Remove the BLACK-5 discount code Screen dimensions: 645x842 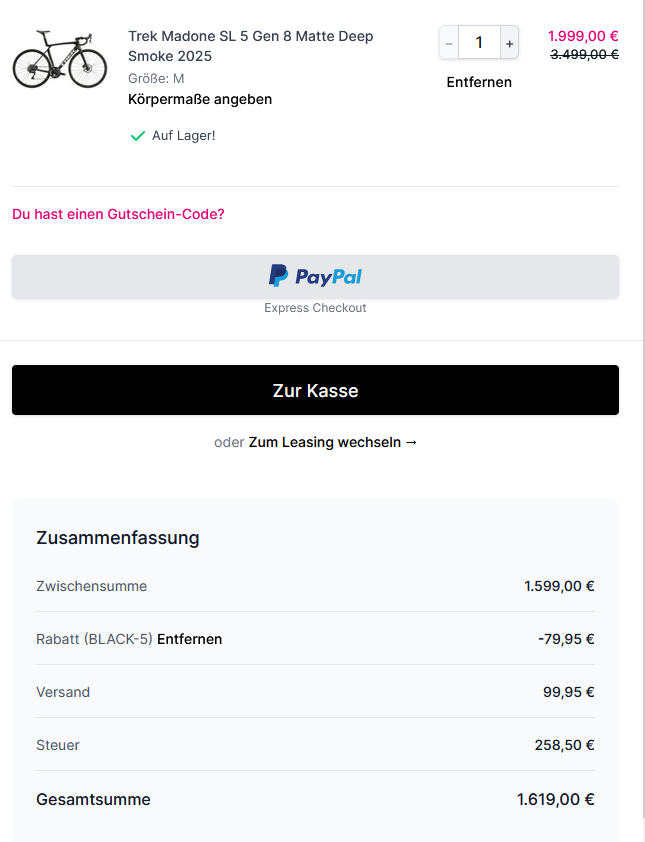tap(189, 639)
